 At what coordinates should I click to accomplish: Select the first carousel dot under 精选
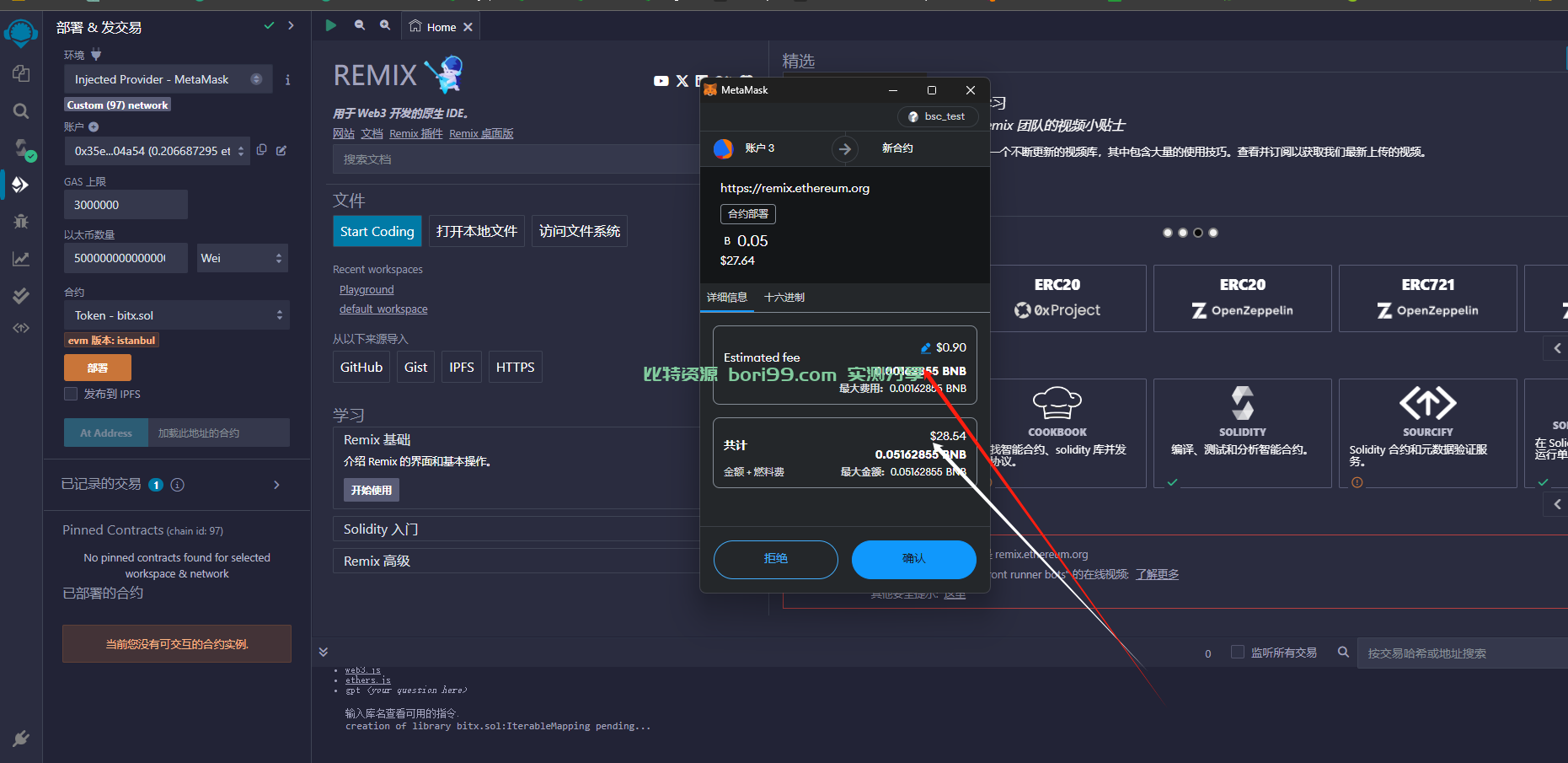coord(1167,233)
